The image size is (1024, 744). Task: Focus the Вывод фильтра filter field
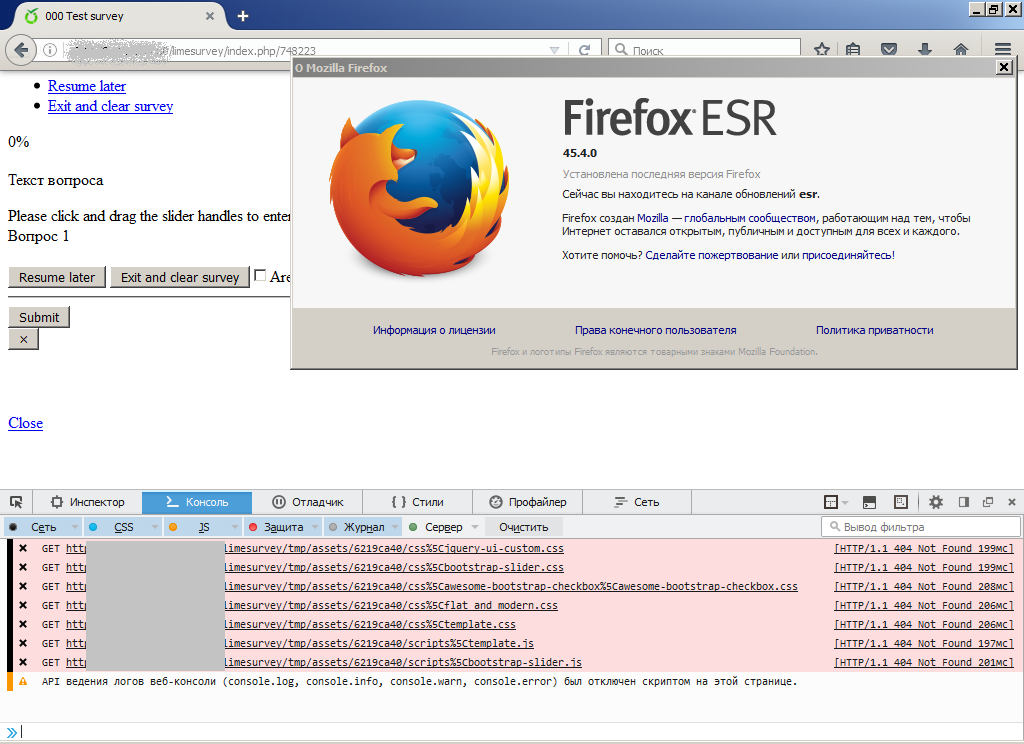tap(921, 526)
